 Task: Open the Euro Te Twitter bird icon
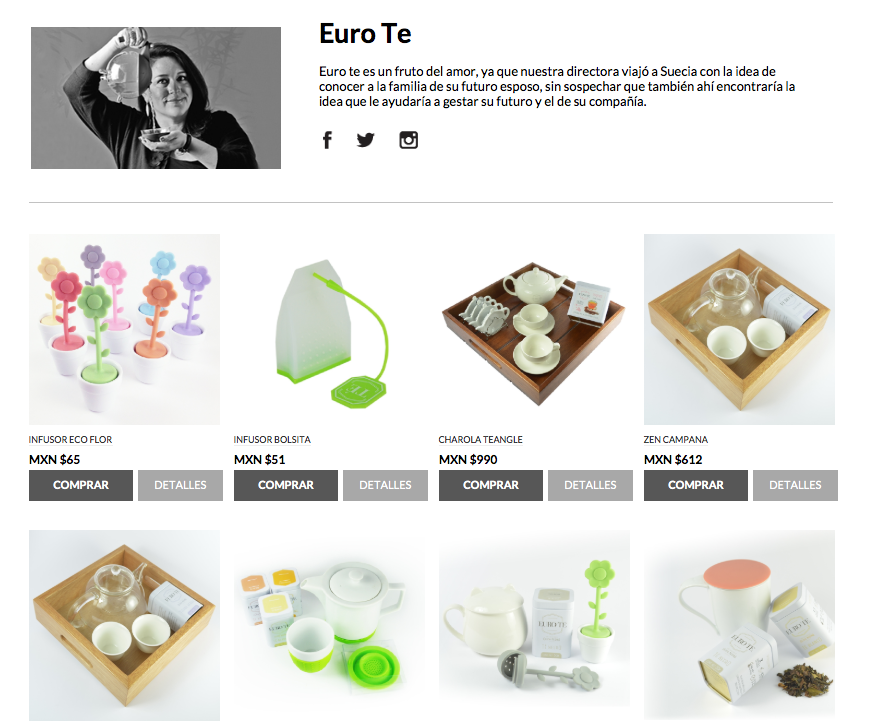(x=366, y=140)
